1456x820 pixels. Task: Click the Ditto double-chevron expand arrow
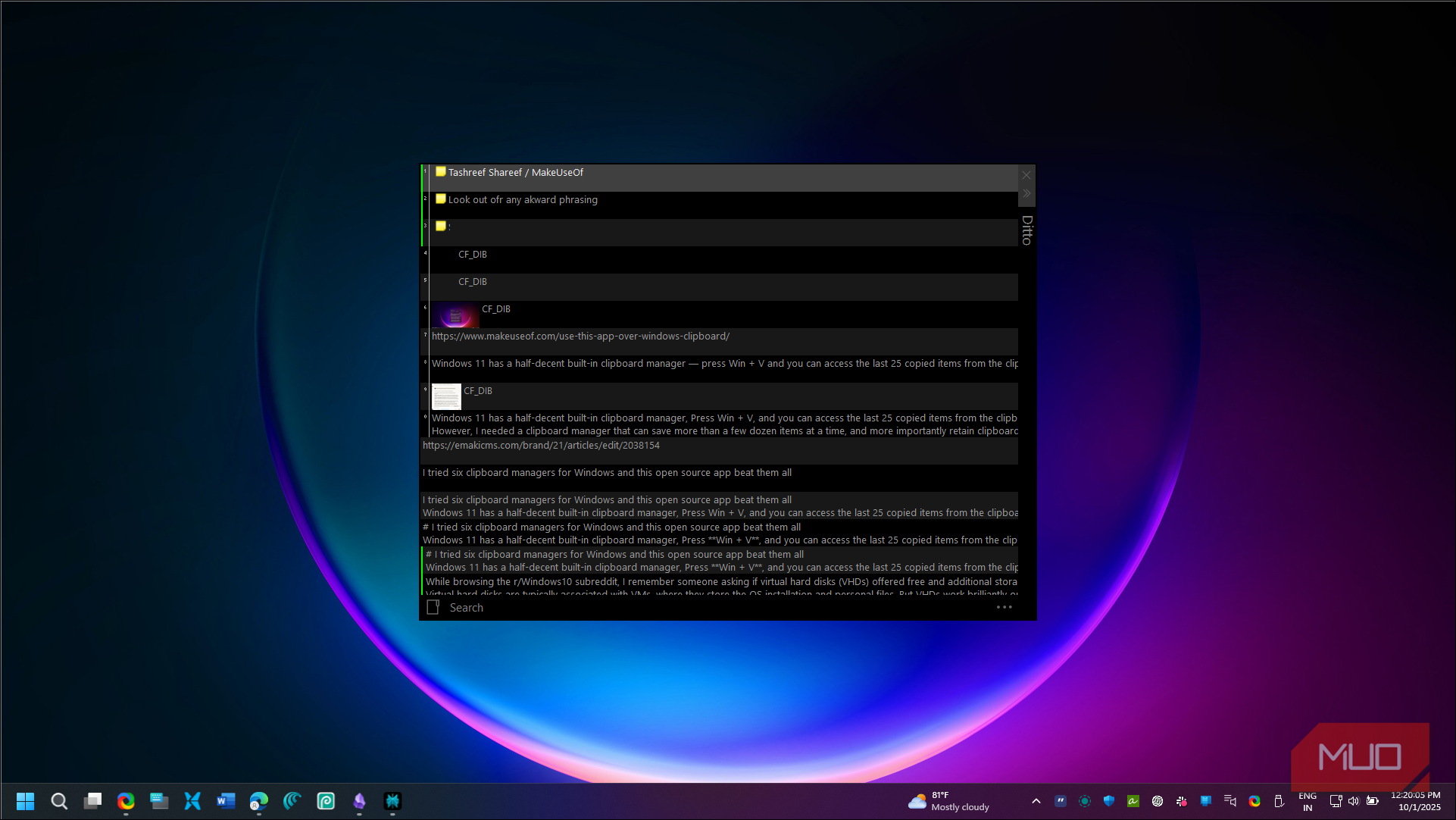tap(1026, 194)
